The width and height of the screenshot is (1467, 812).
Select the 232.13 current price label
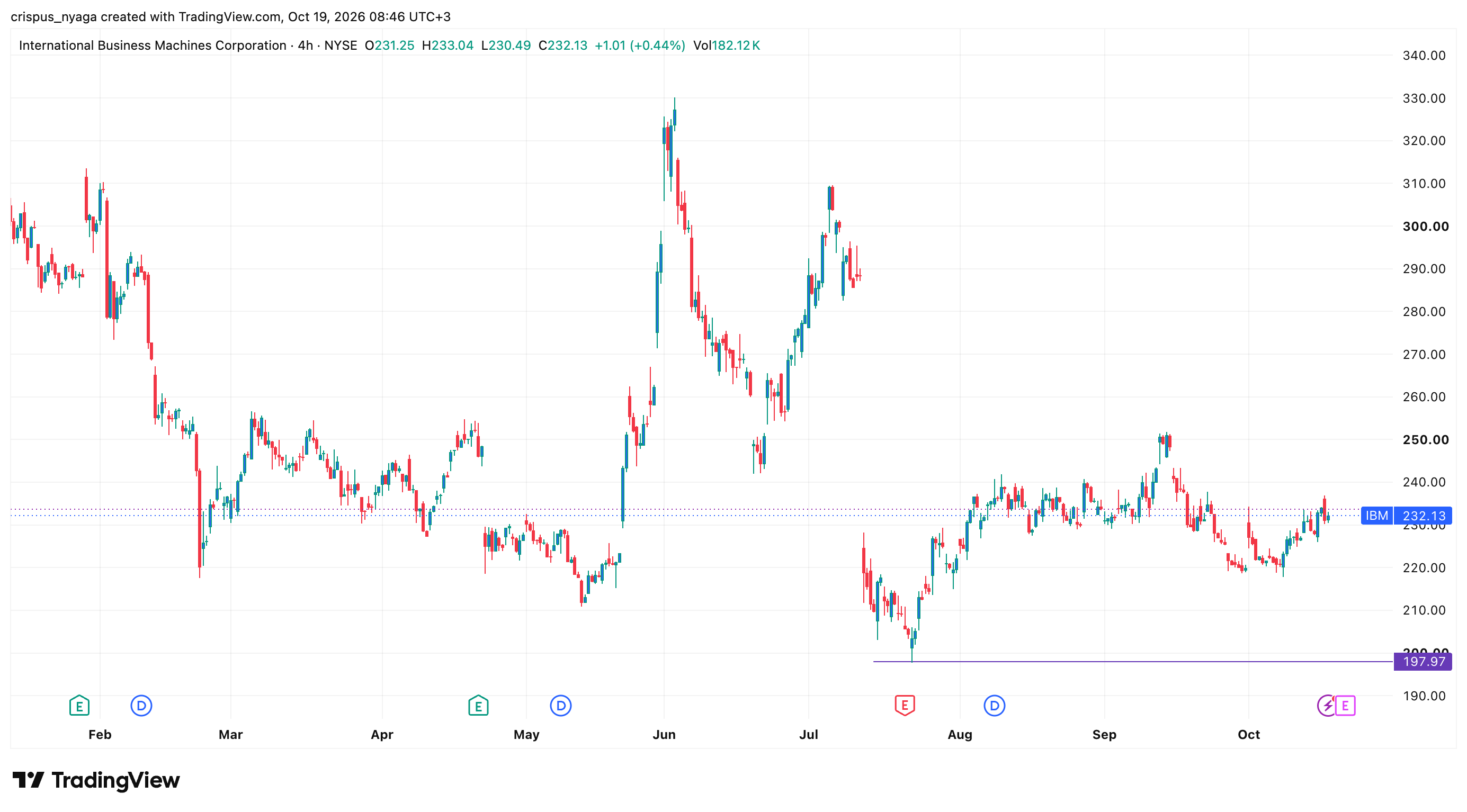tap(1423, 516)
